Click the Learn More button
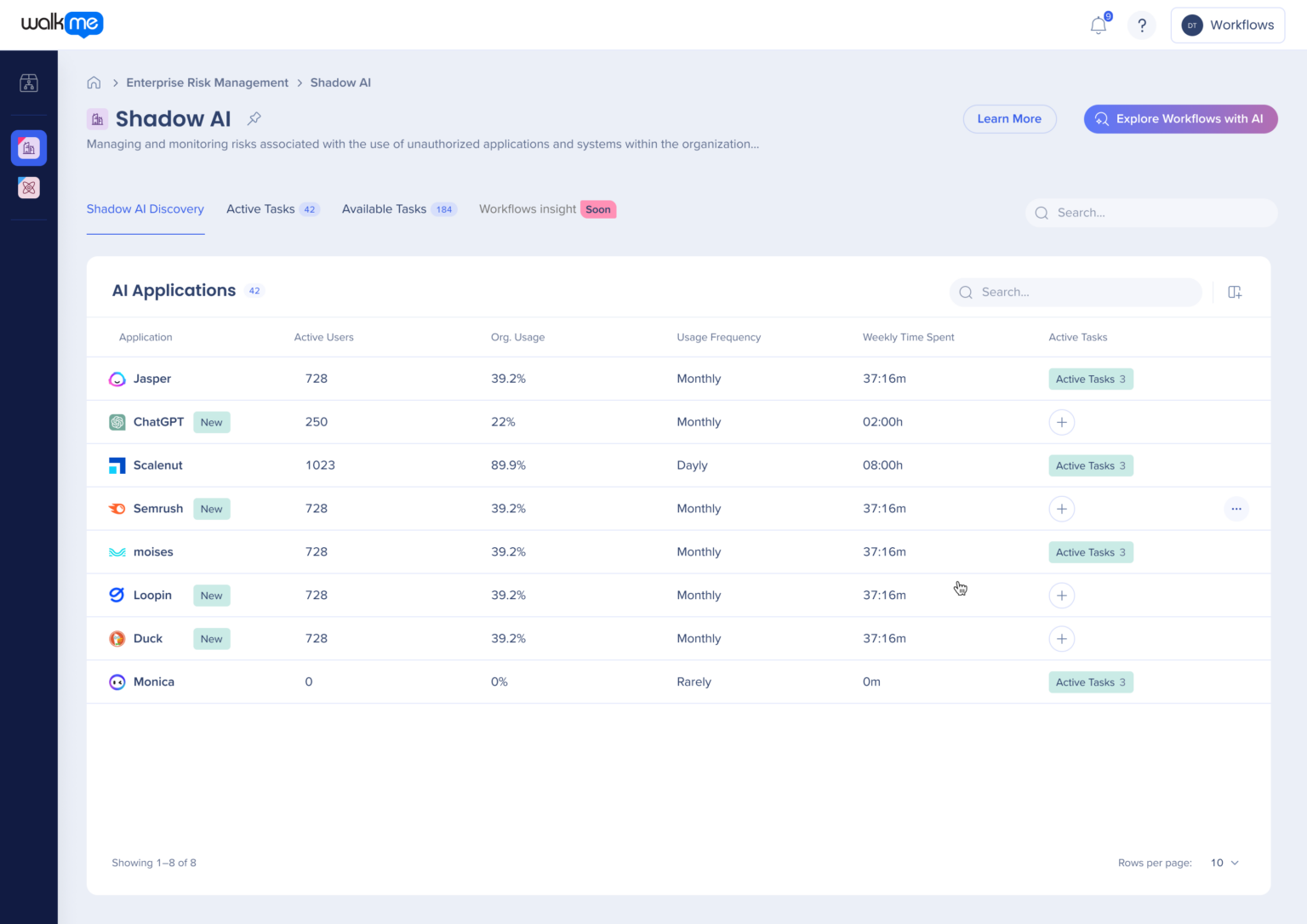 pos(1009,119)
